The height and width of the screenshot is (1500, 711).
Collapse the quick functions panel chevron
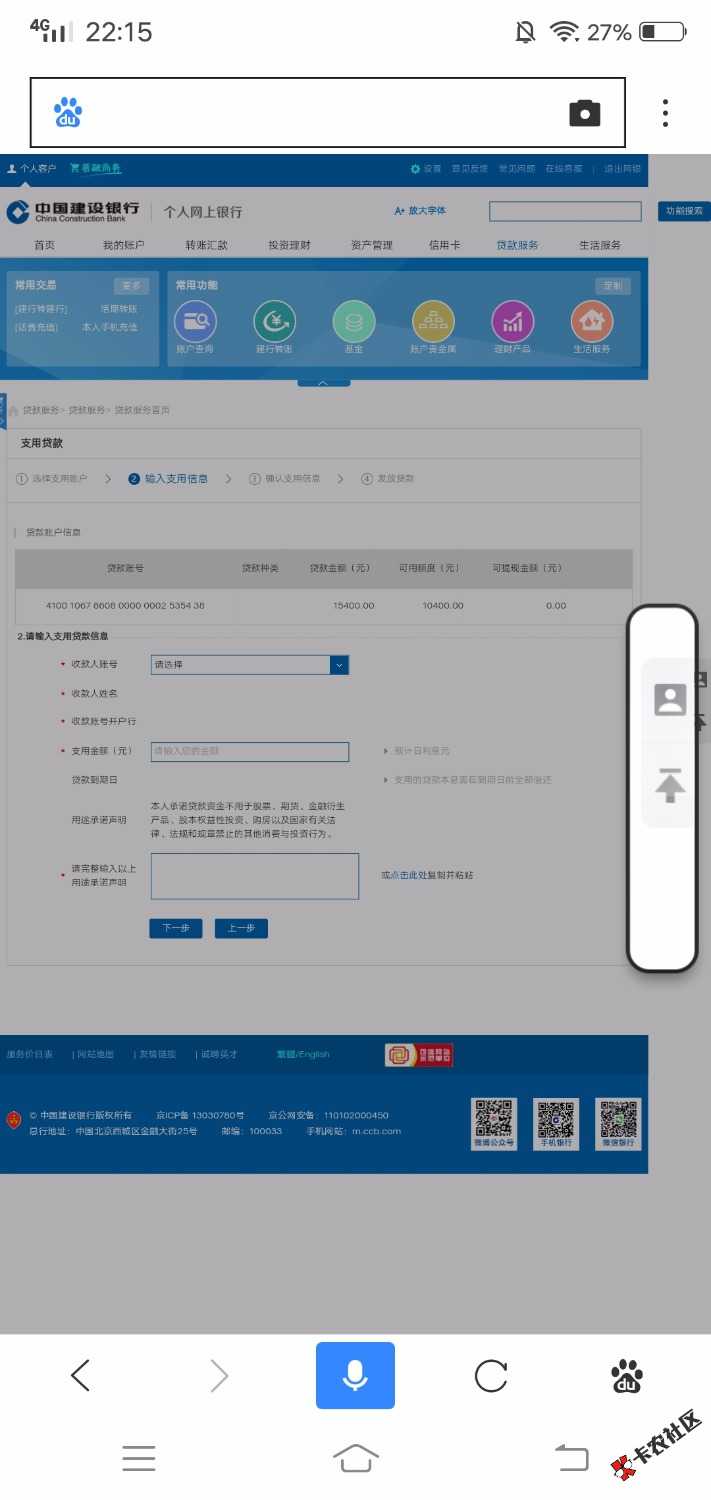coord(322,382)
